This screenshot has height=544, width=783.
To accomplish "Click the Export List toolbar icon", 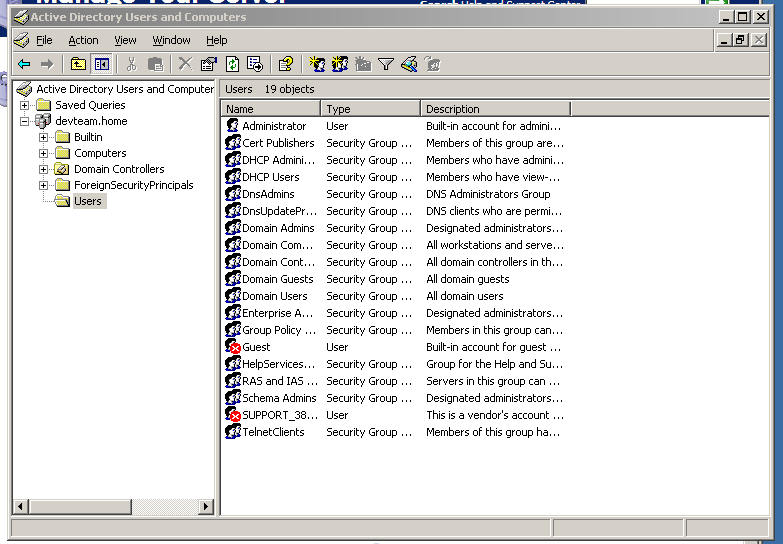I will pos(255,64).
